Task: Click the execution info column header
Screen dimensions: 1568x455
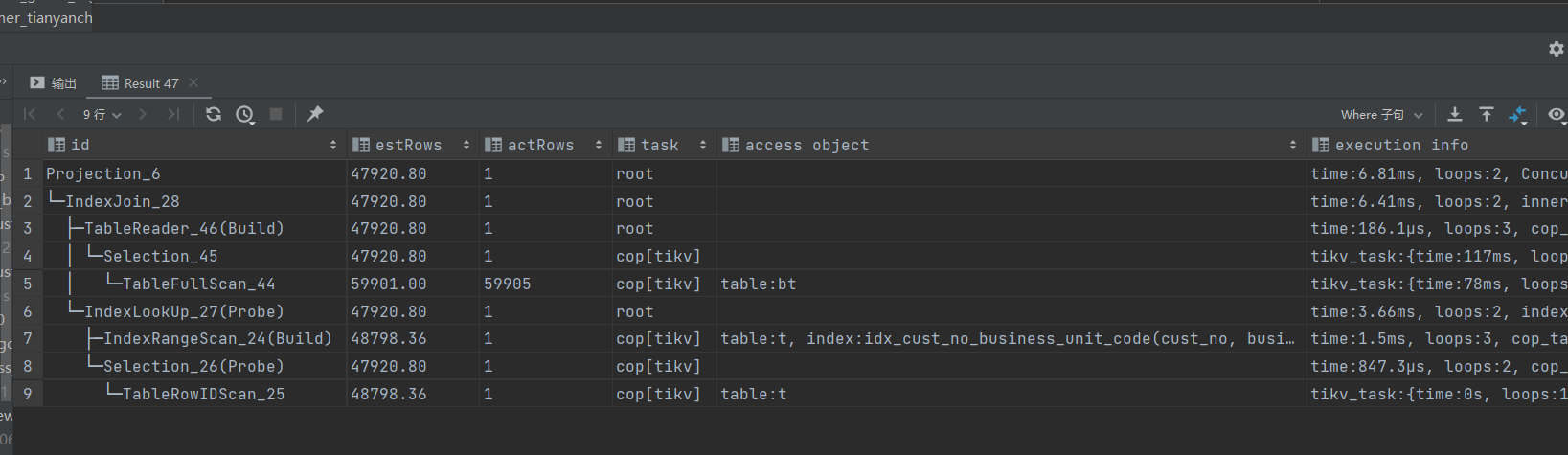Action: pos(1400,146)
